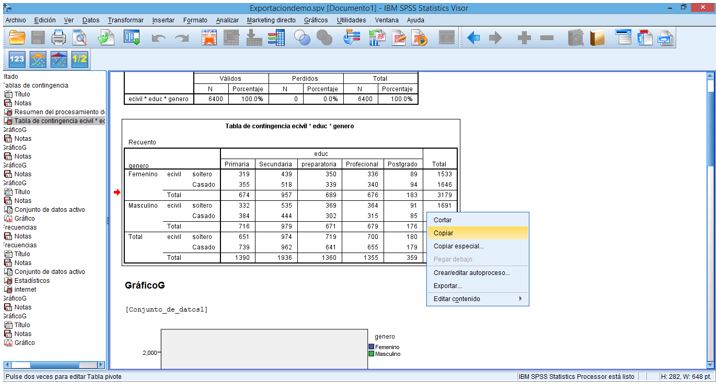Click the brown closed-book icon in the toolbar
Screen dimensions: 716x384
click(597, 37)
